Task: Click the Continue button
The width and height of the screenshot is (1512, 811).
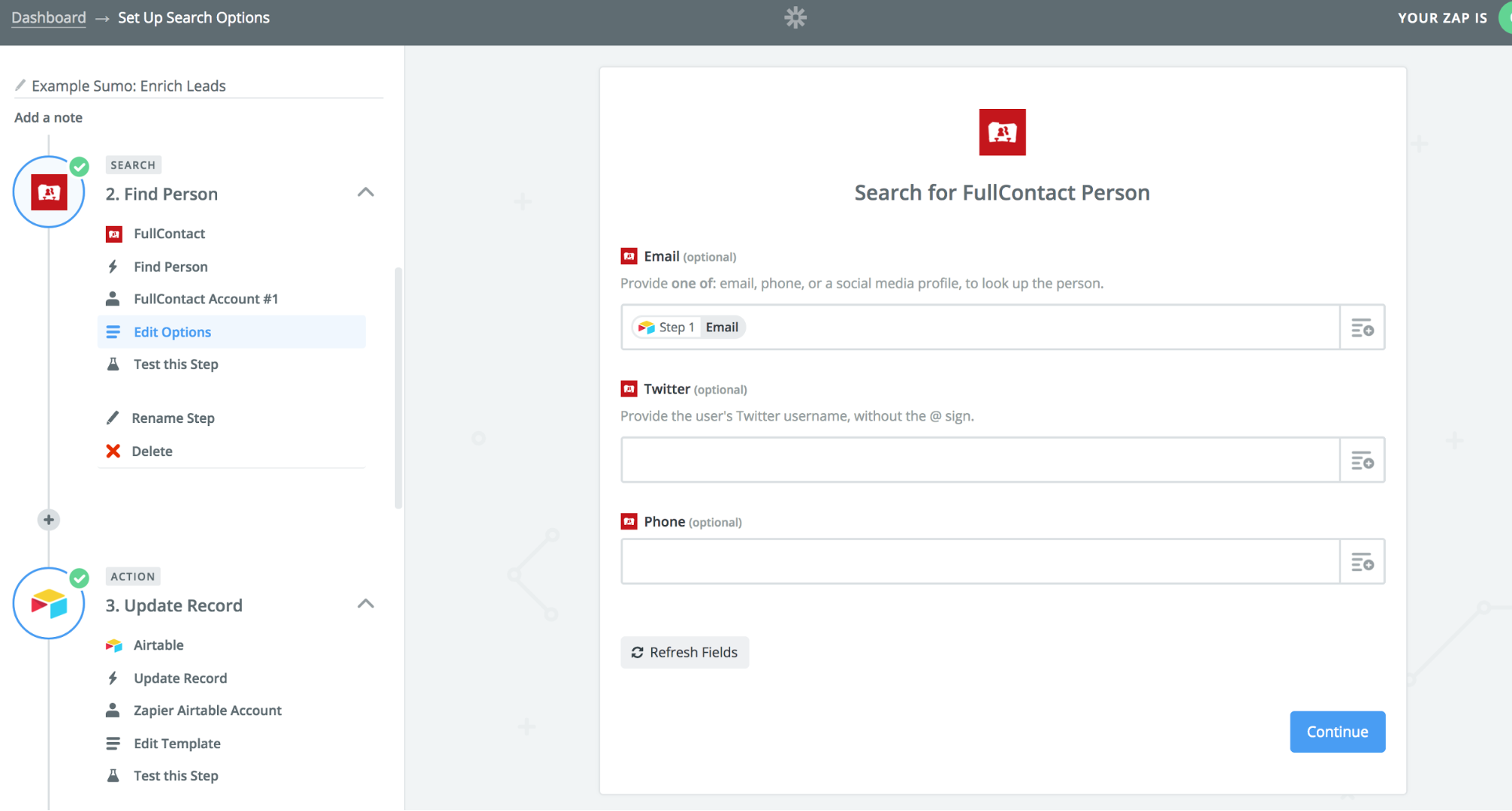Action: point(1337,732)
